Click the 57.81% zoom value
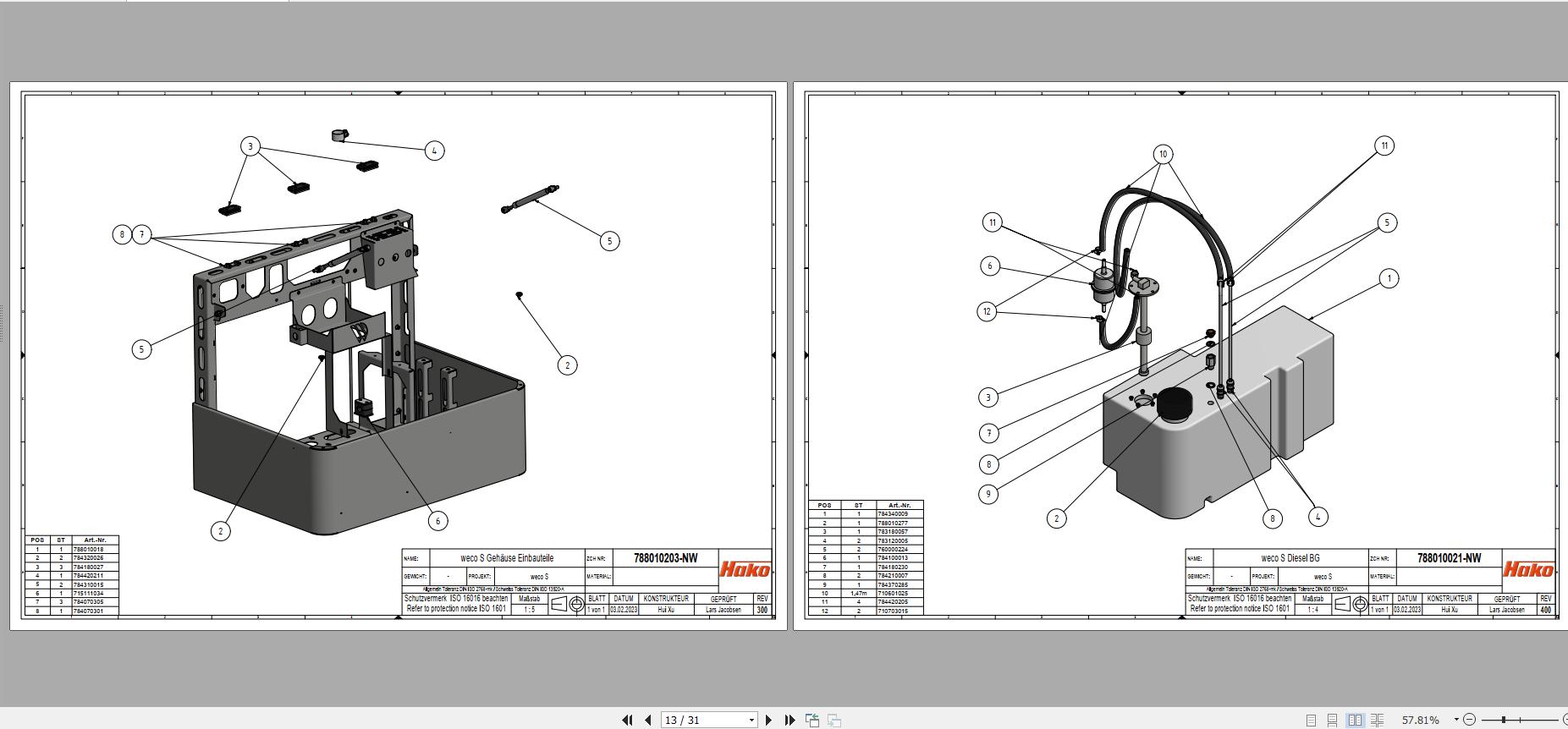 pyautogui.click(x=1420, y=720)
